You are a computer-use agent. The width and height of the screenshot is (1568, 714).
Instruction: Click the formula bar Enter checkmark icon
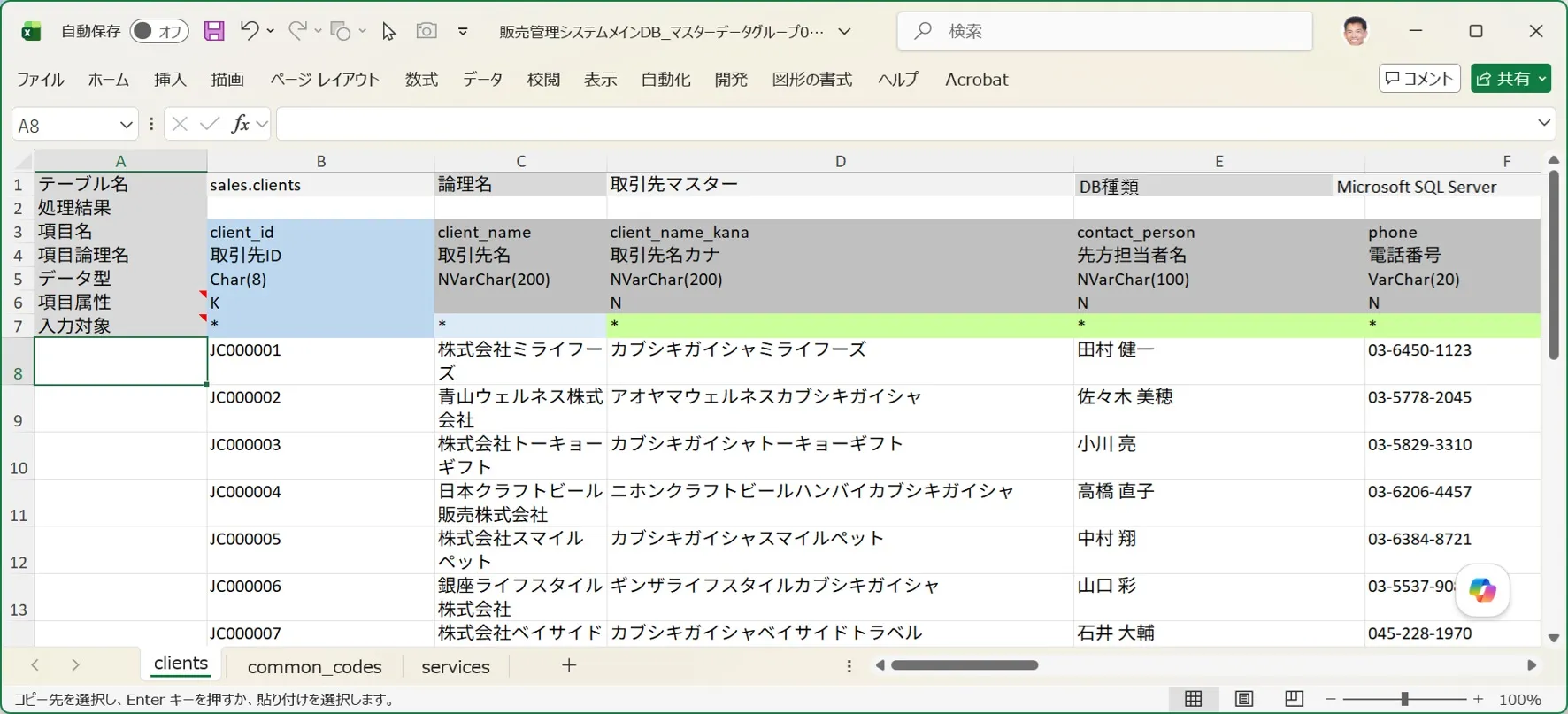tap(210, 124)
